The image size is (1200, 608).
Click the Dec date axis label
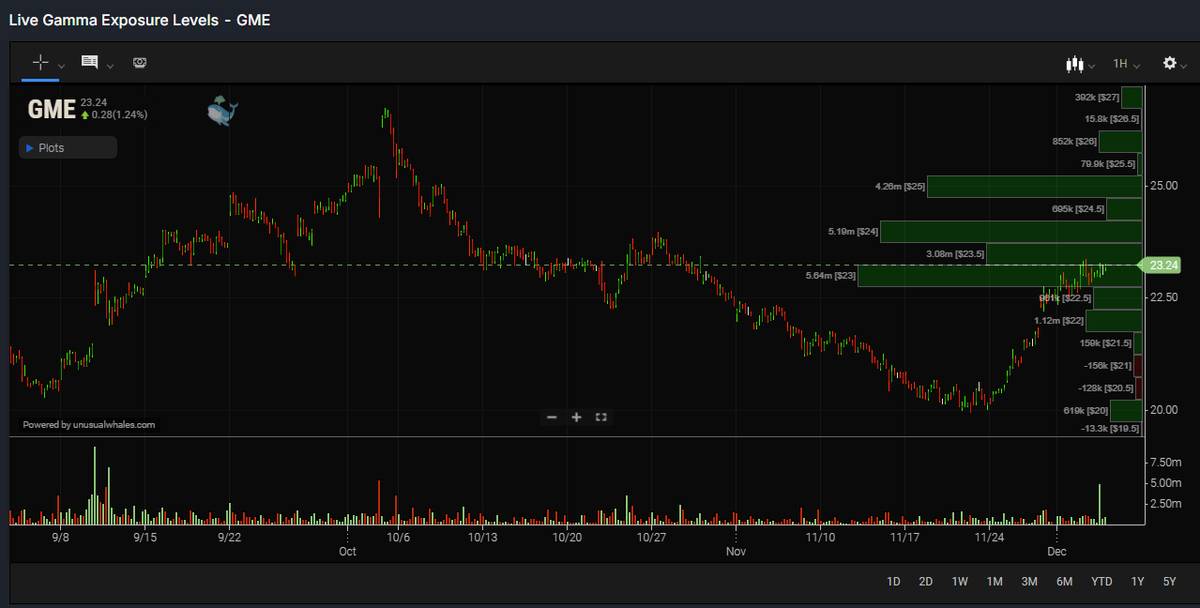(1057, 551)
